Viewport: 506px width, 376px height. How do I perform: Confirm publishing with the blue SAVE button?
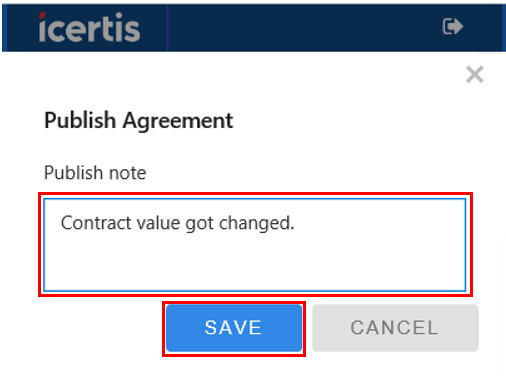pos(234,328)
